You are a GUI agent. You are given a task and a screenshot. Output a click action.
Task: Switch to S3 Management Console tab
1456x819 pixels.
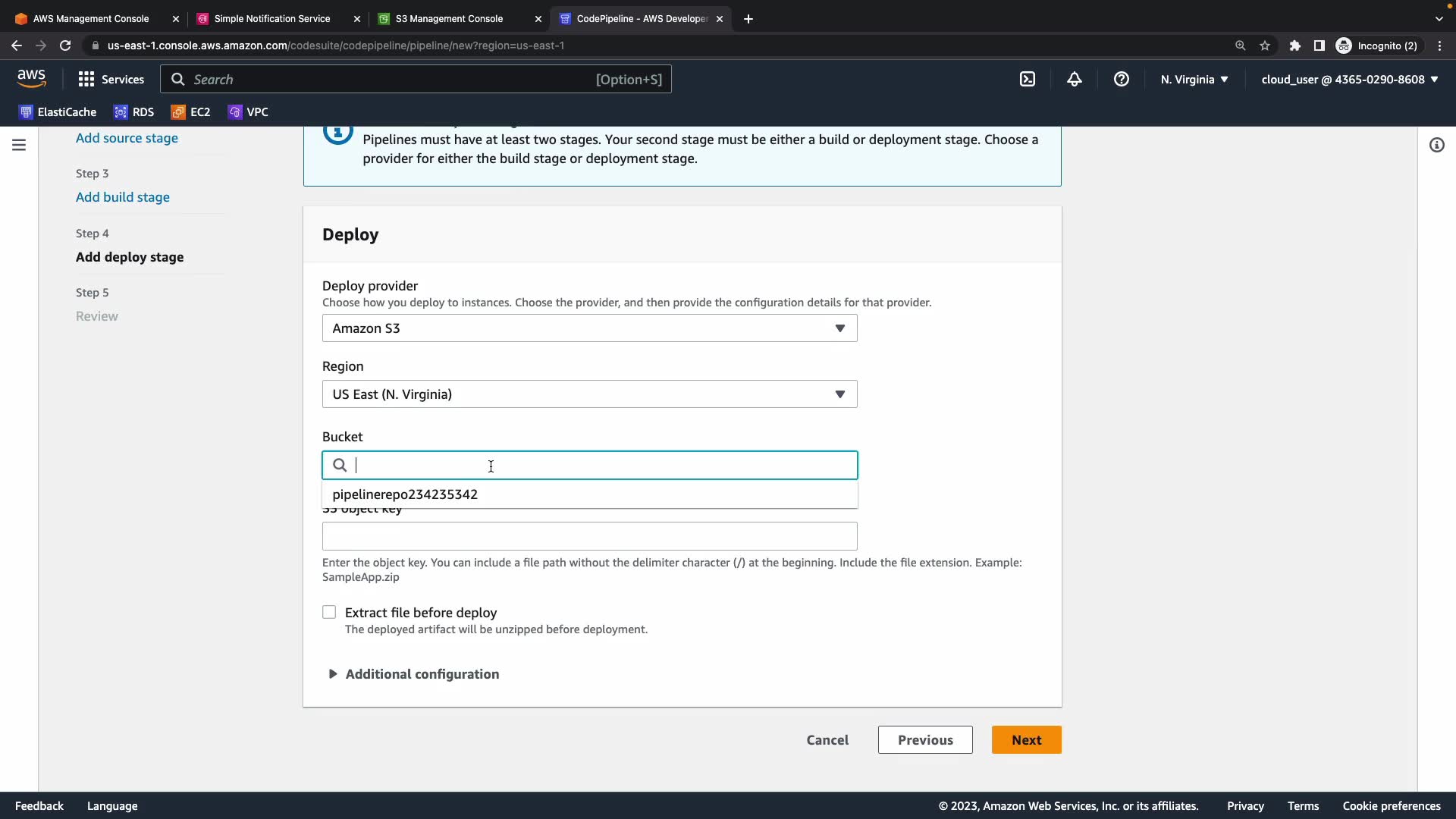click(449, 19)
